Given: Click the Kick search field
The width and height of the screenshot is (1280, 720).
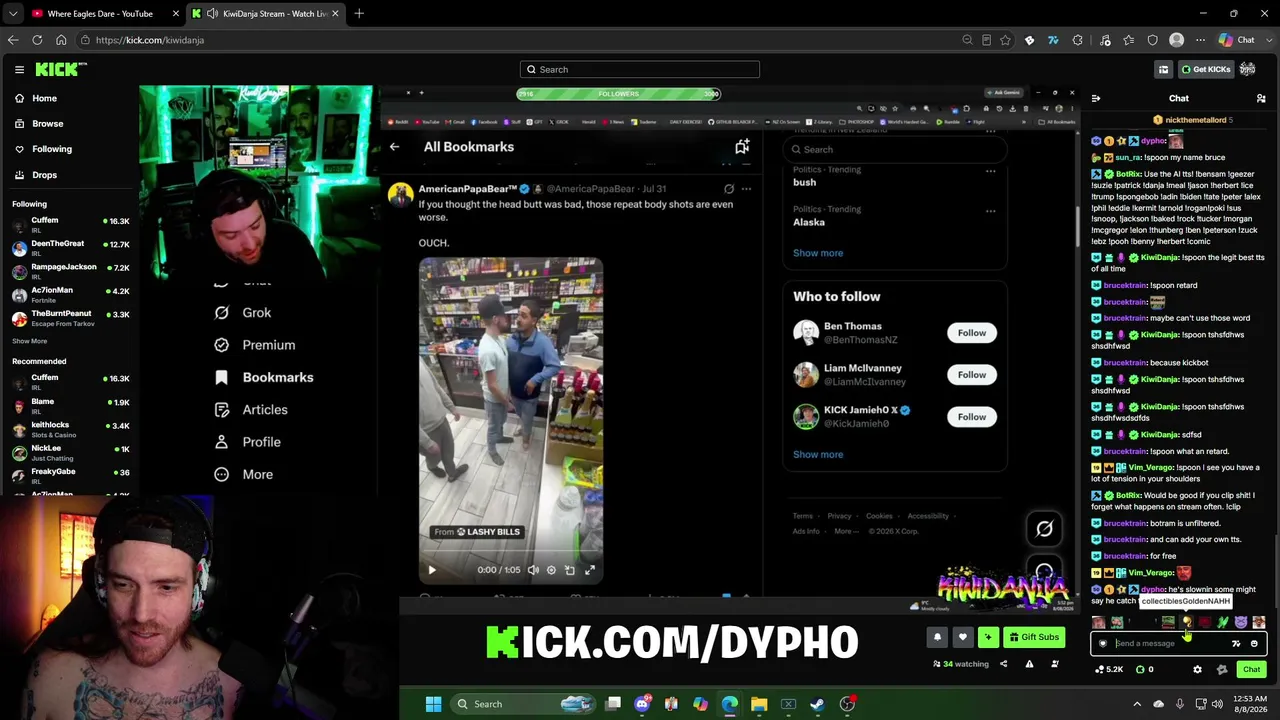Looking at the screenshot, I should (x=640, y=69).
